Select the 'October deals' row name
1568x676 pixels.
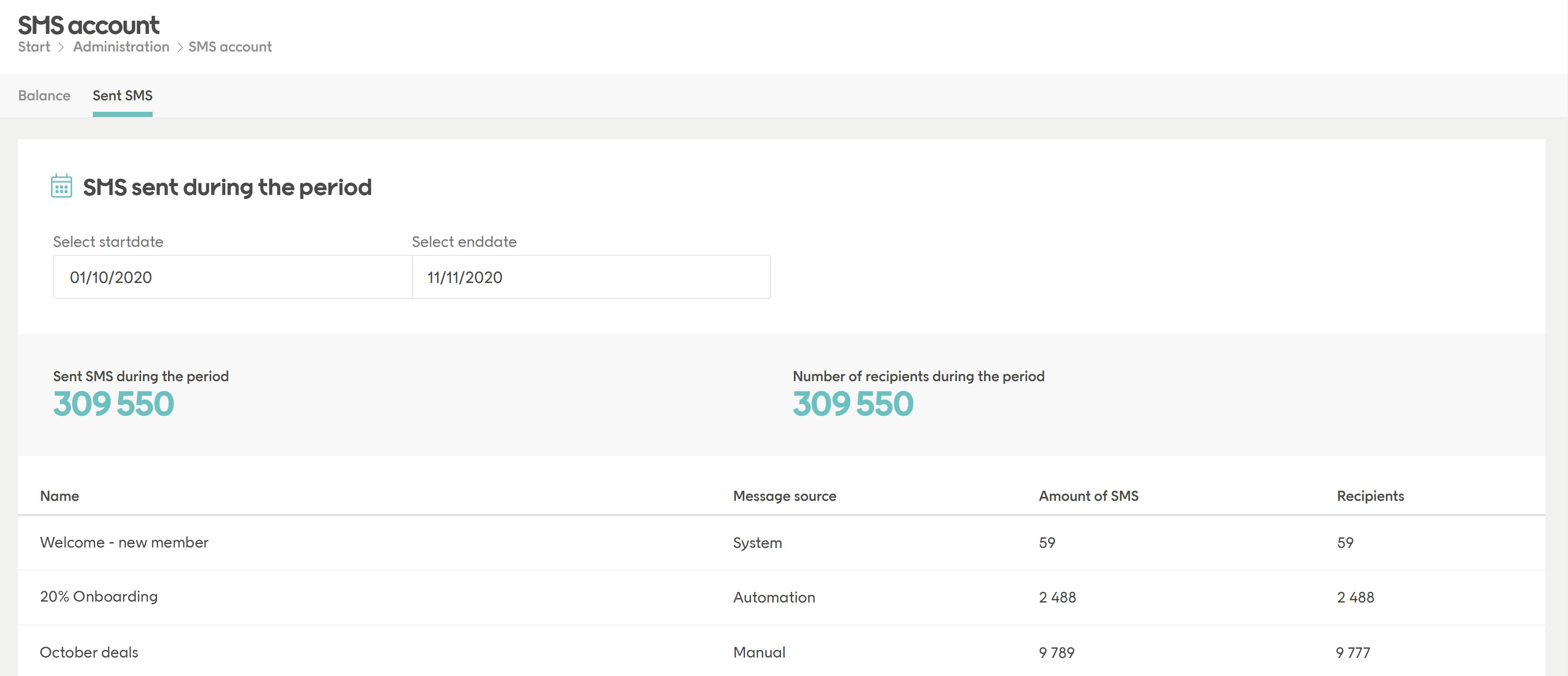tap(89, 652)
